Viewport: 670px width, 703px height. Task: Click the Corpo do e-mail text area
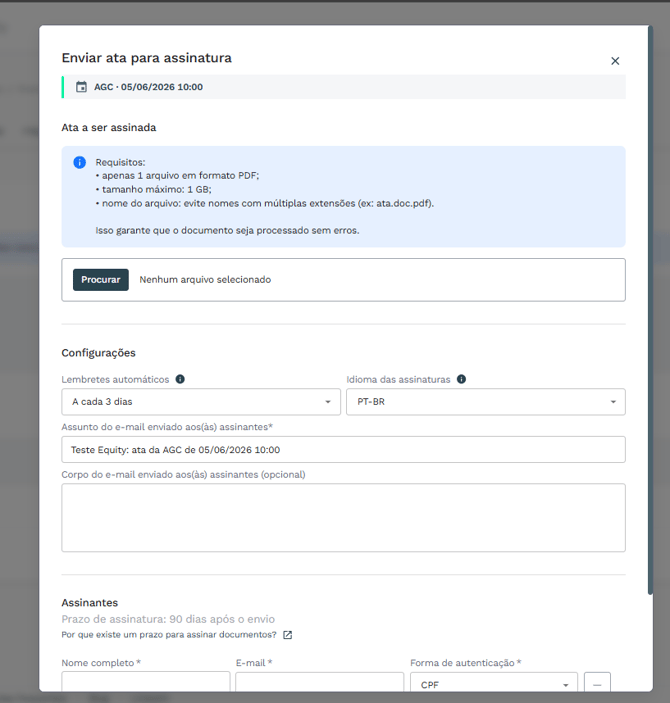(344, 518)
